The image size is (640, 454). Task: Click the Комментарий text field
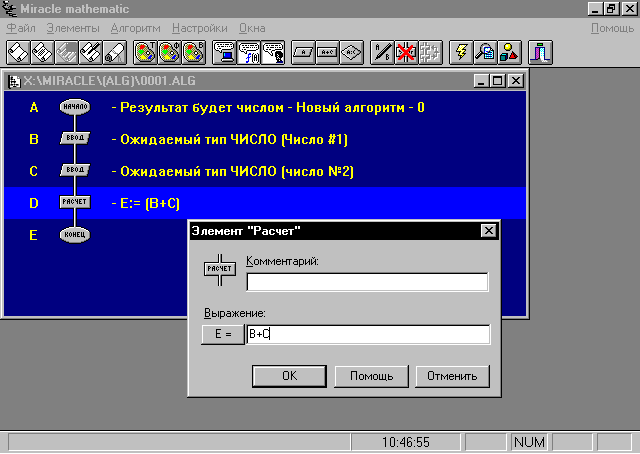click(x=367, y=282)
